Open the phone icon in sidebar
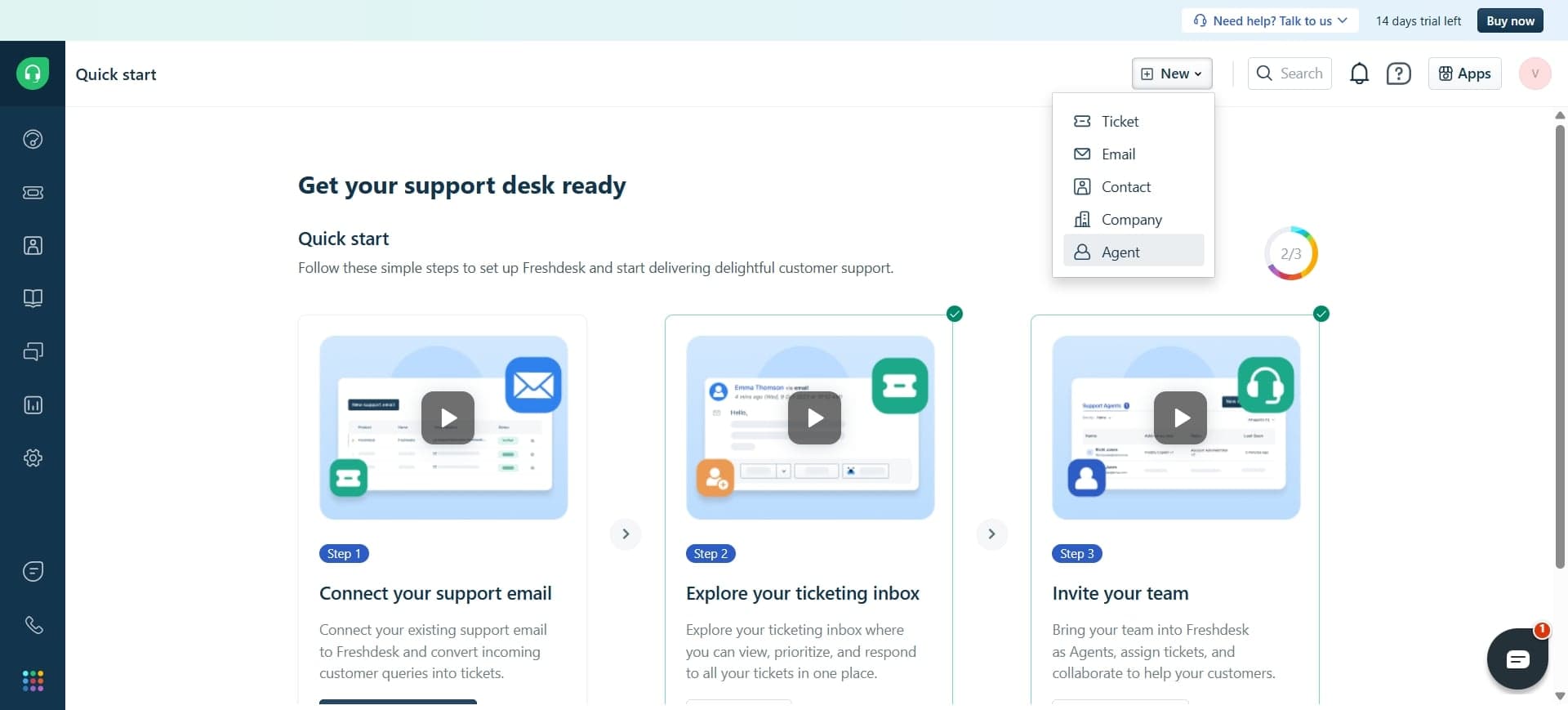The height and width of the screenshot is (710, 1568). 33,625
